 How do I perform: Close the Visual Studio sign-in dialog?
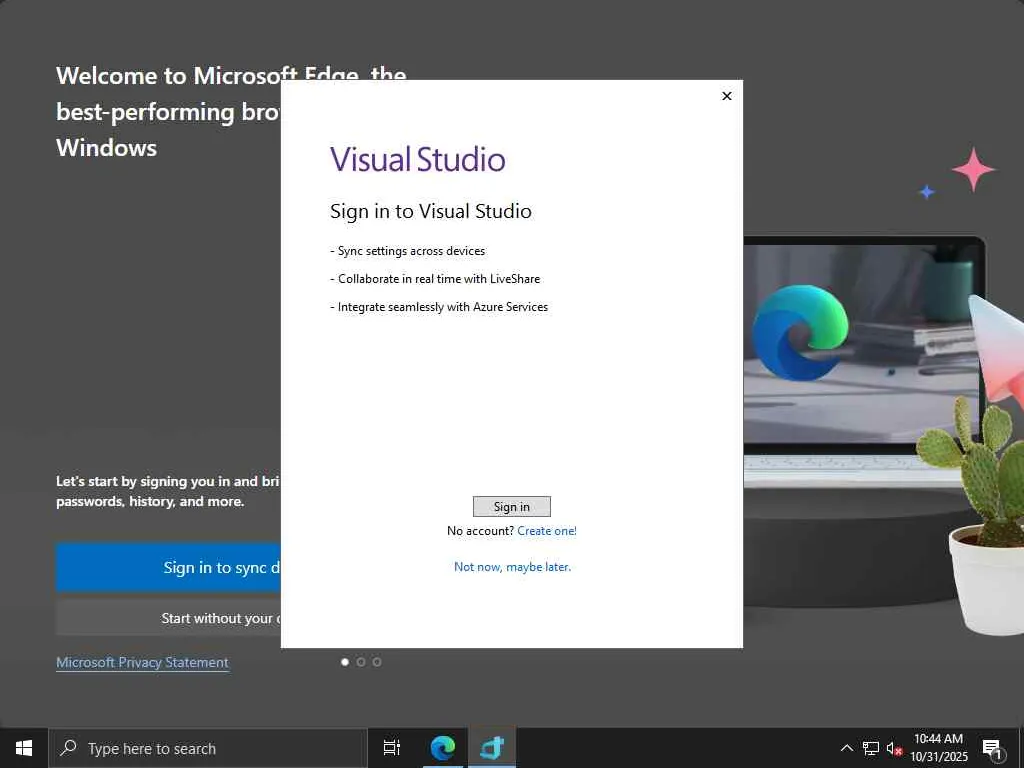tap(726, 96)
